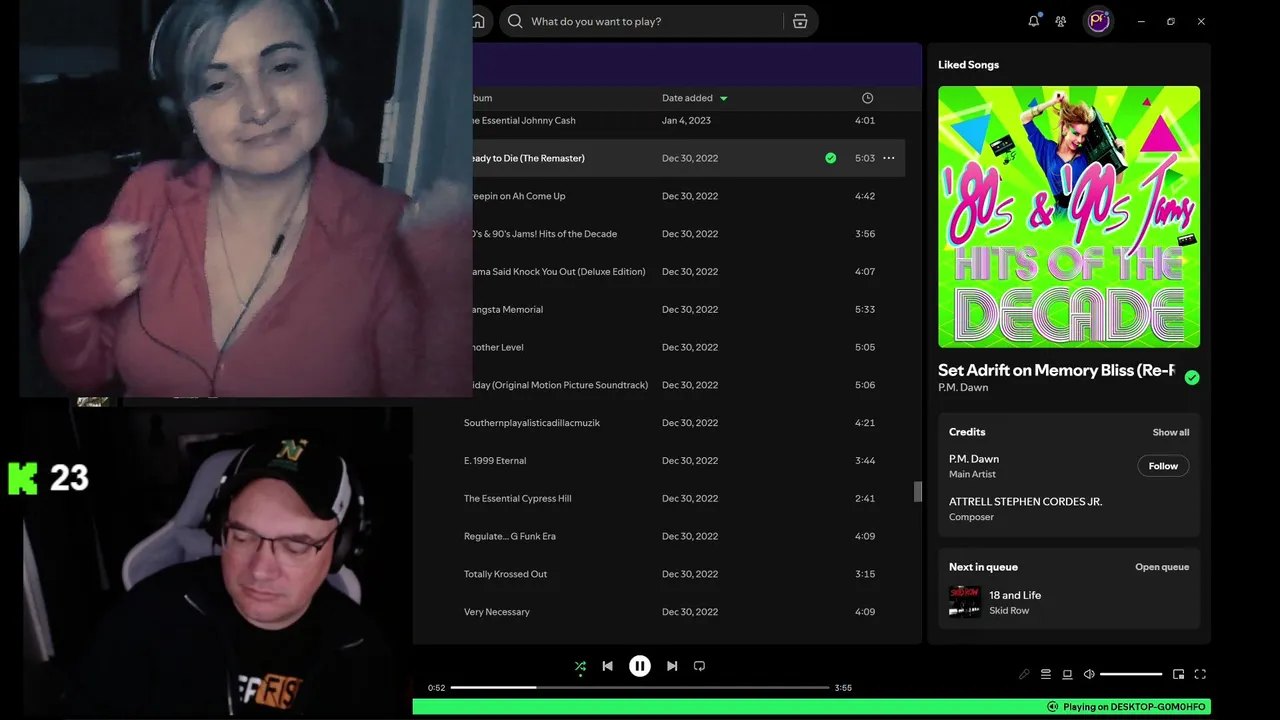Click 18 and Life in Next in queue
Screen dimensions: 1280x720
pos(1015,595)
